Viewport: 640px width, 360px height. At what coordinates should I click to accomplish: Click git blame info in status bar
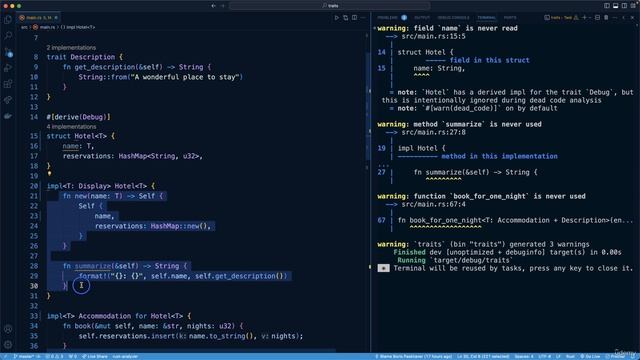click(x=413, y=356)
